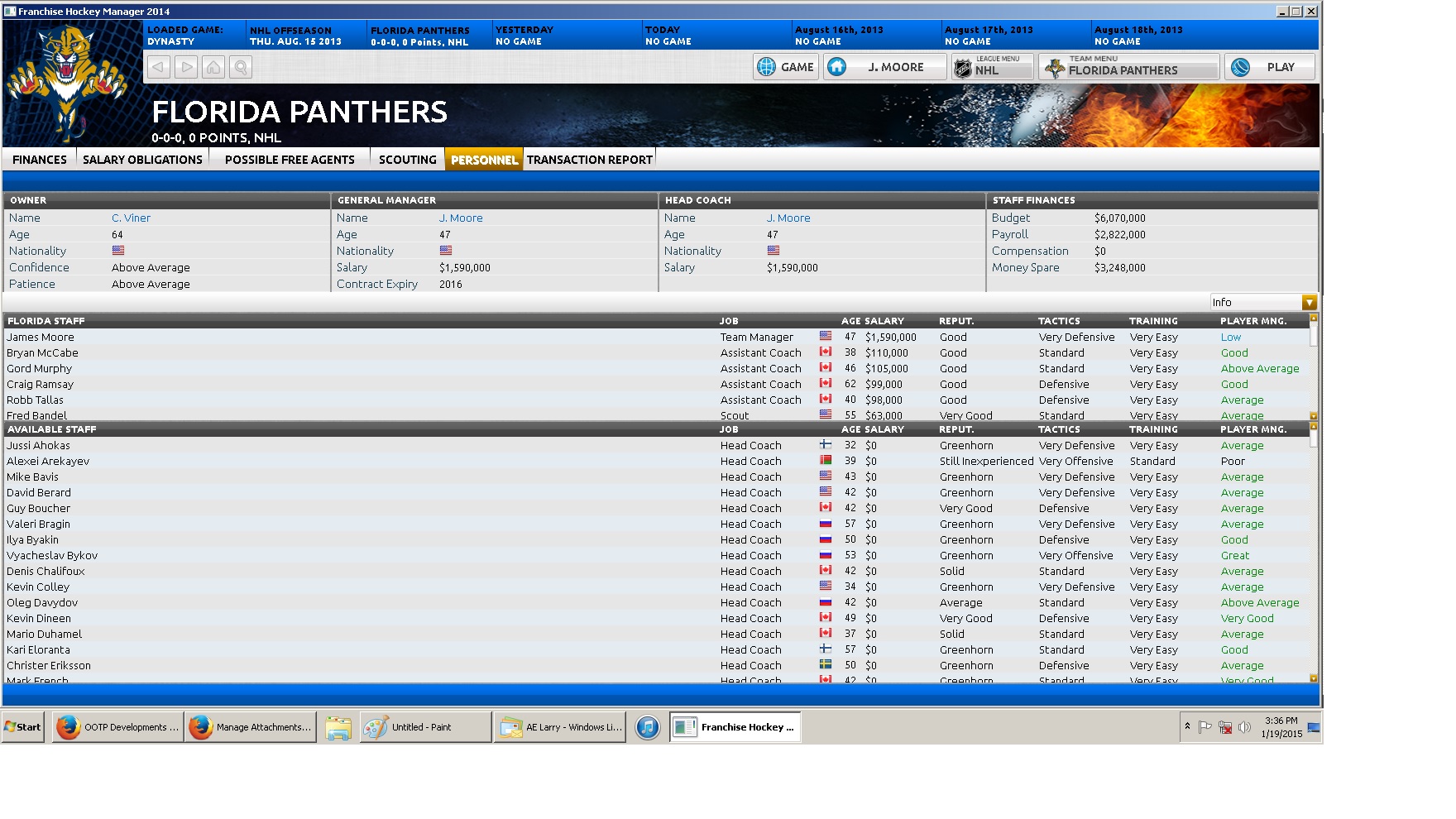Click the back navigation arrow icon
1456x819 pixels.
159,67
